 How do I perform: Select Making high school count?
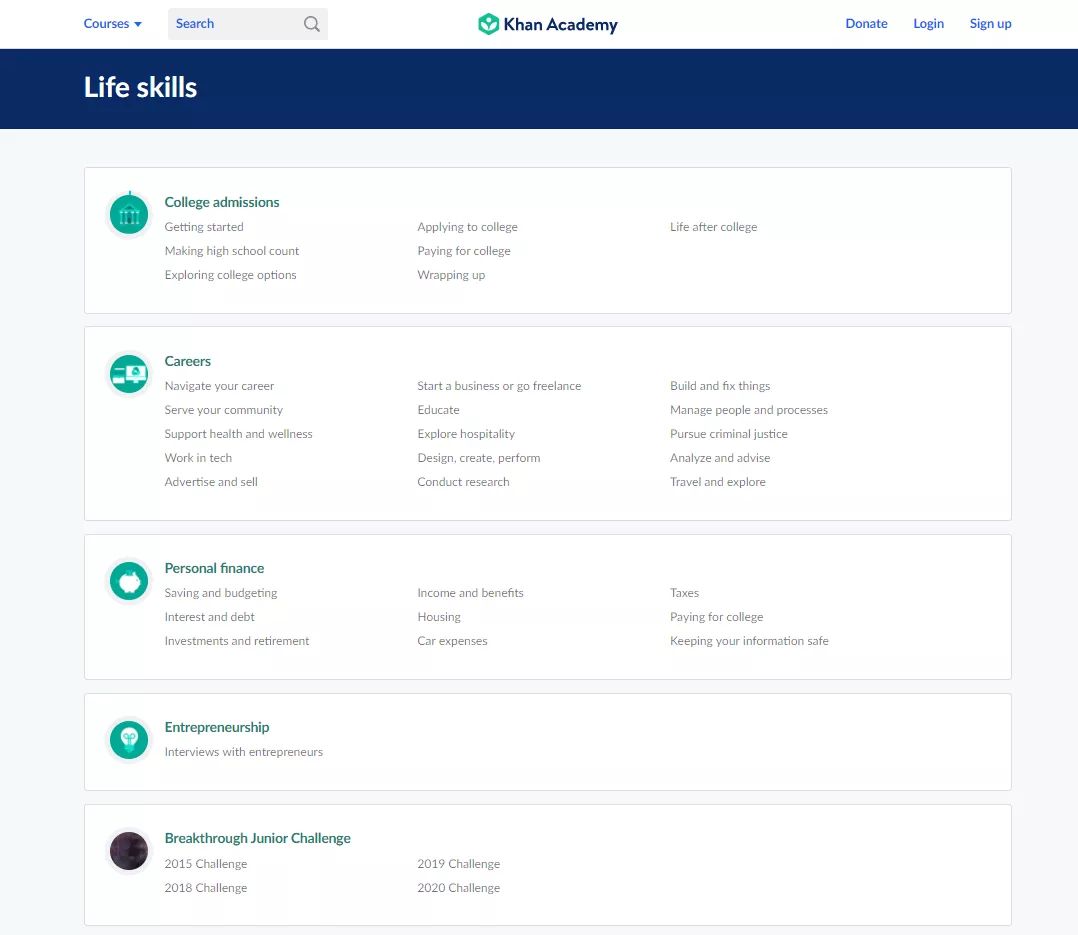click(232, 251)
